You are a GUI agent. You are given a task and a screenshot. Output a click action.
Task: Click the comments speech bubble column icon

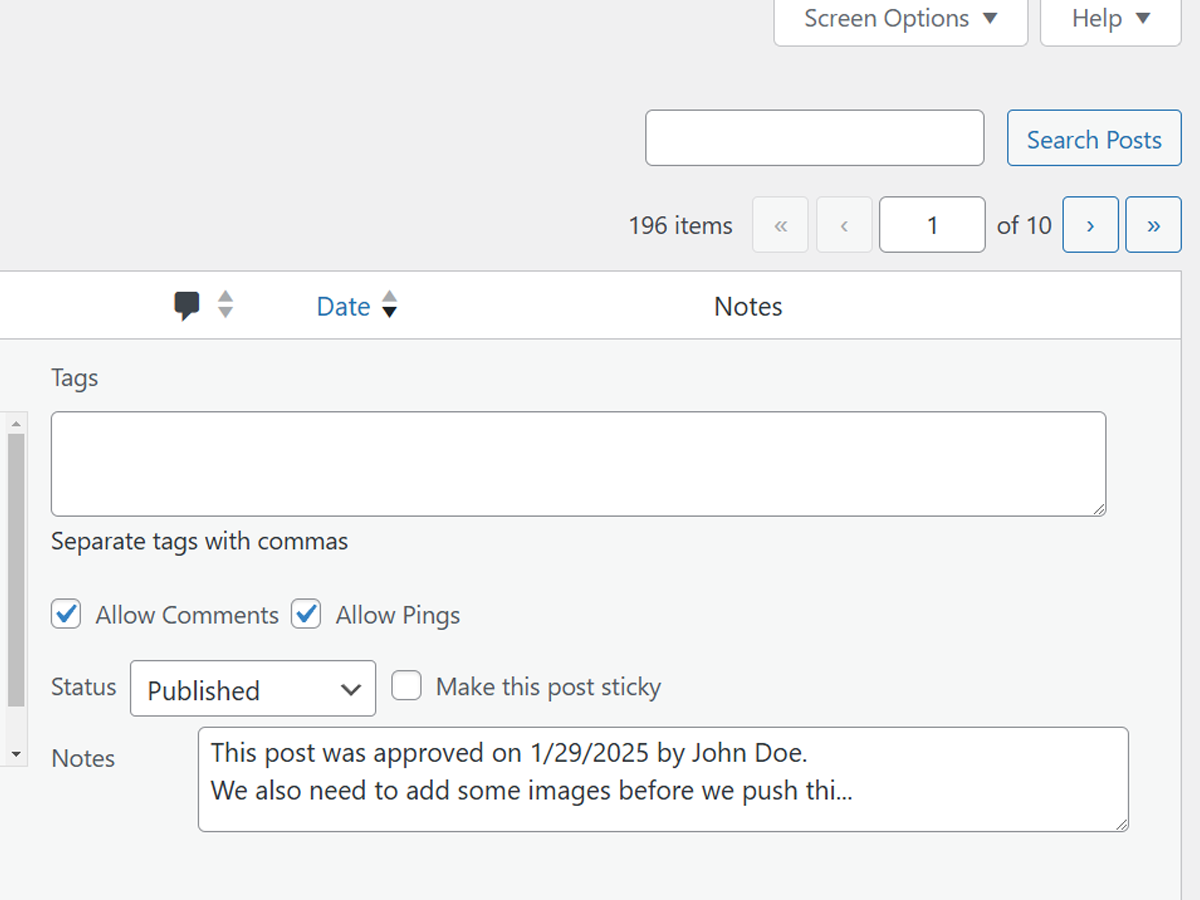pyautogui.click(x=187, y=305)
